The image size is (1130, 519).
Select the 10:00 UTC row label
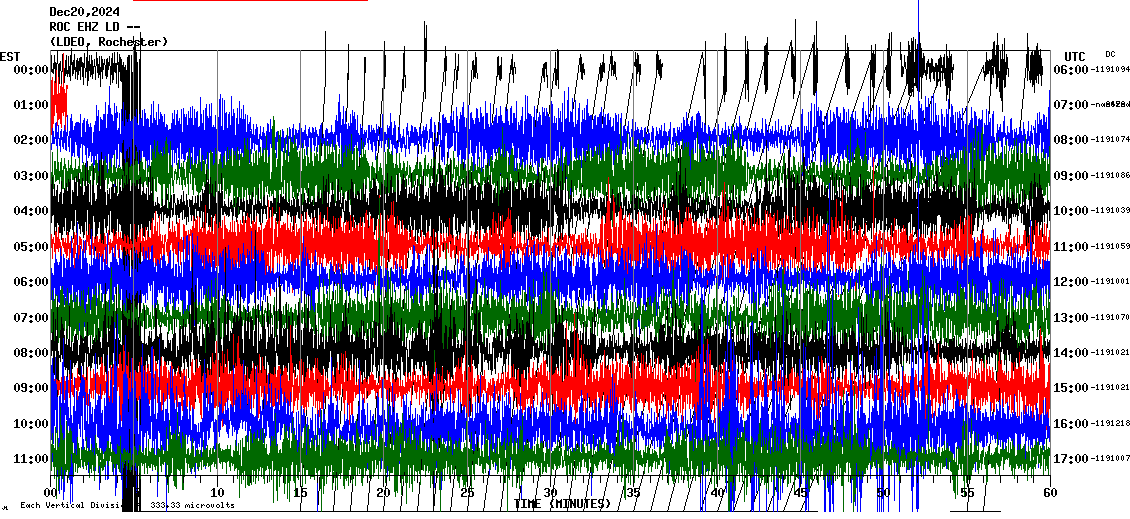pos(1075,211)
